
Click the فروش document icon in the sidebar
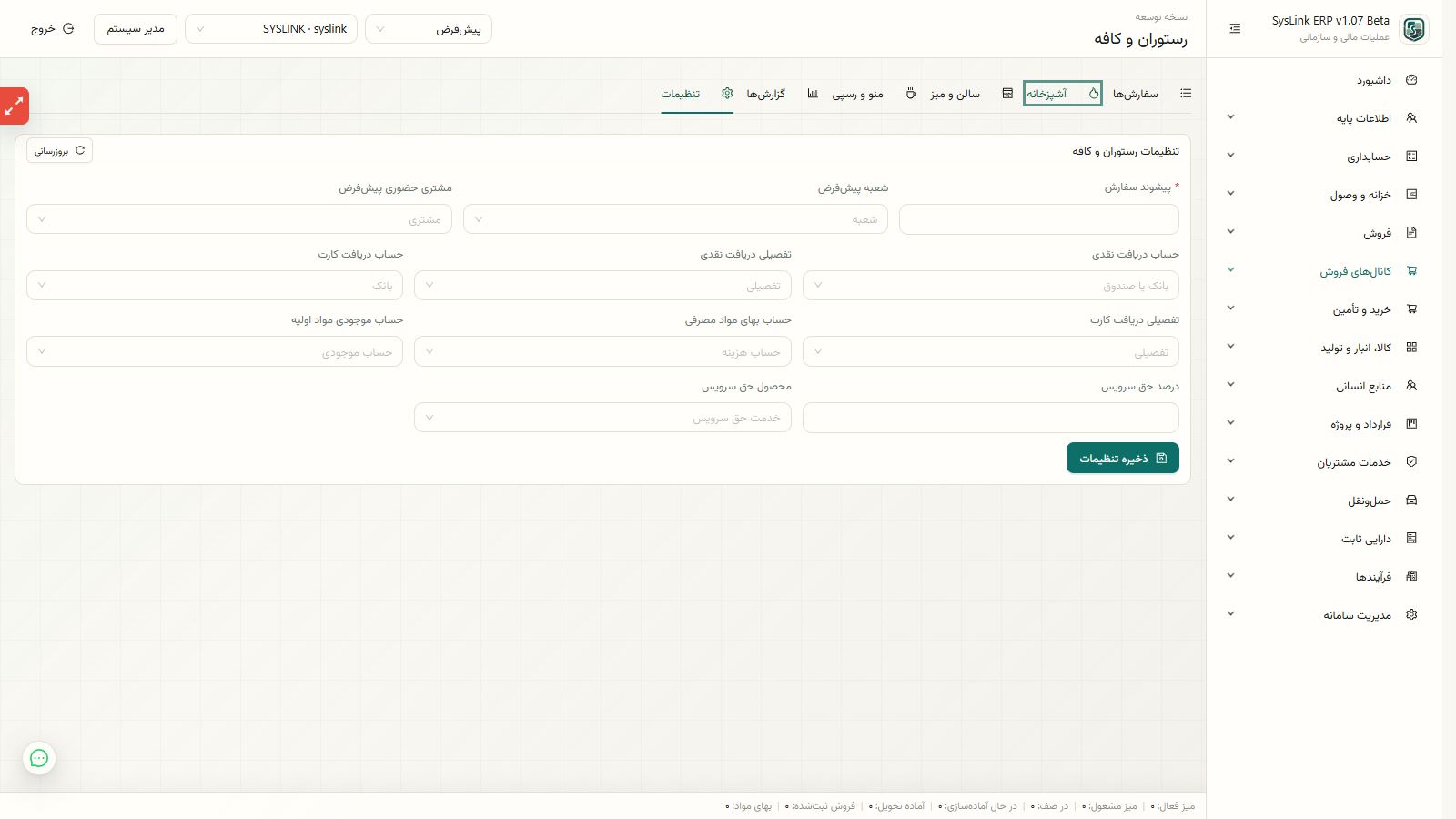coord(1411,233)
